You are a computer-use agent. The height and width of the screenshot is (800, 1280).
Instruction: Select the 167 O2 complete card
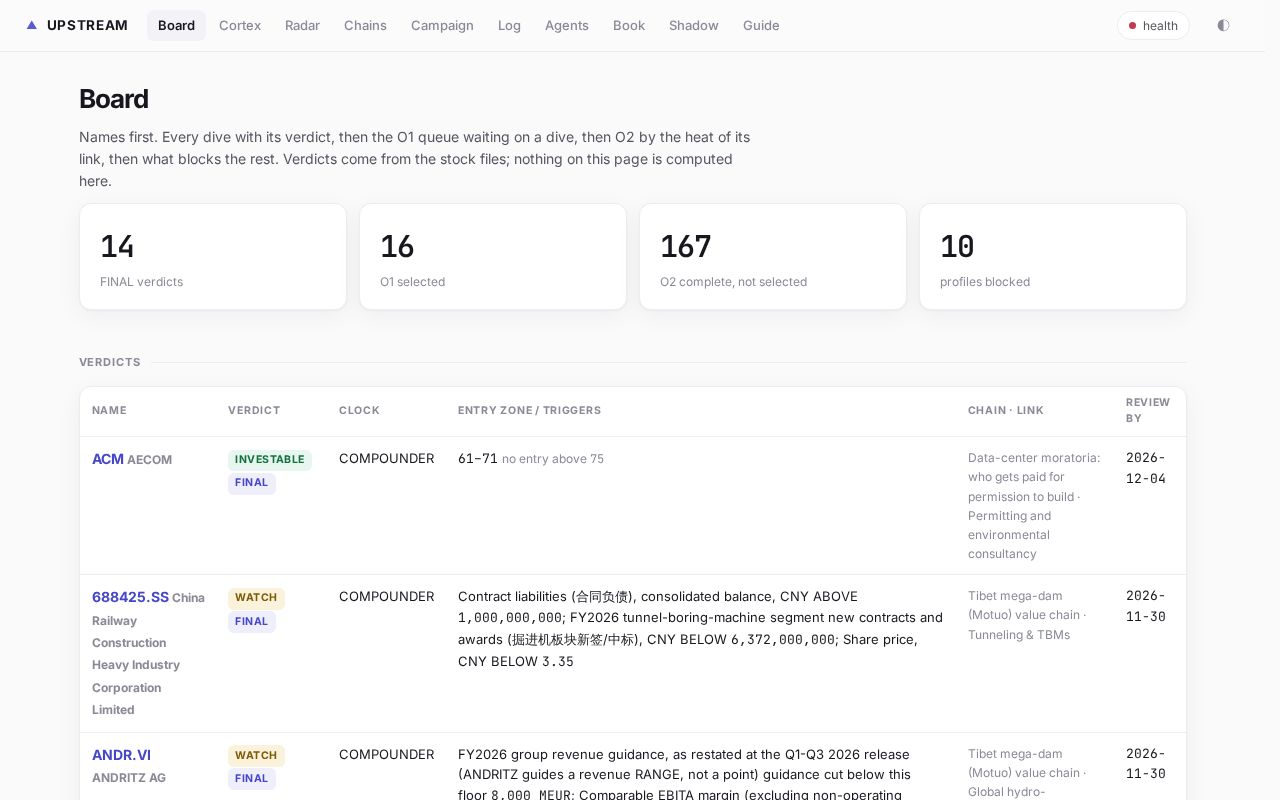click(773, 257)
